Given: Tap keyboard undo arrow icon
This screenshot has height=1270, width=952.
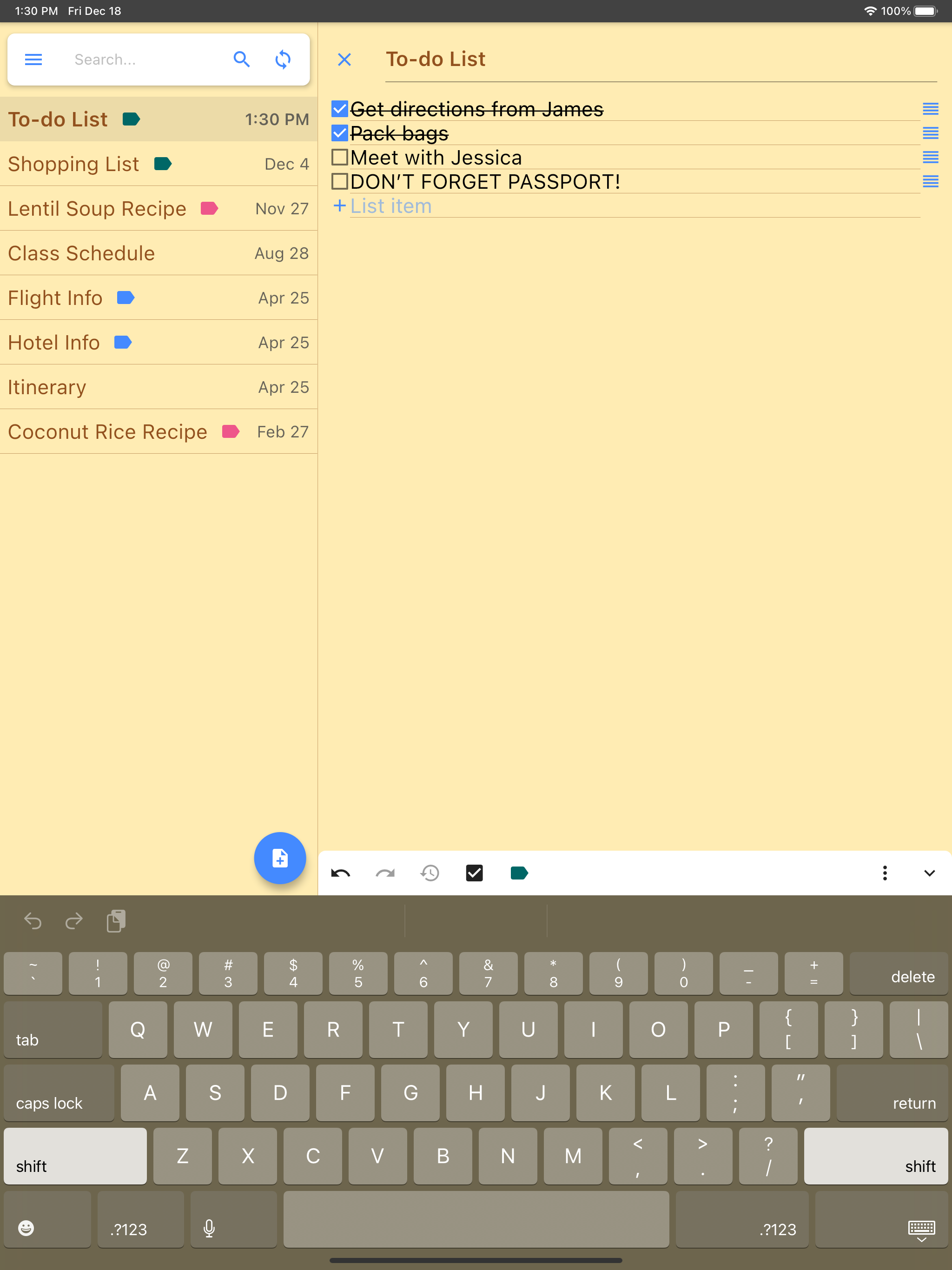Looking at the screenshot, I should pos(33,921).
